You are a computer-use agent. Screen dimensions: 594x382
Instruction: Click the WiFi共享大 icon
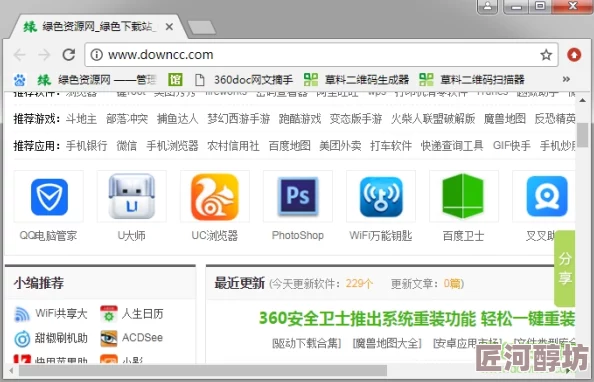pyautogui.click(x=22, y=314)
